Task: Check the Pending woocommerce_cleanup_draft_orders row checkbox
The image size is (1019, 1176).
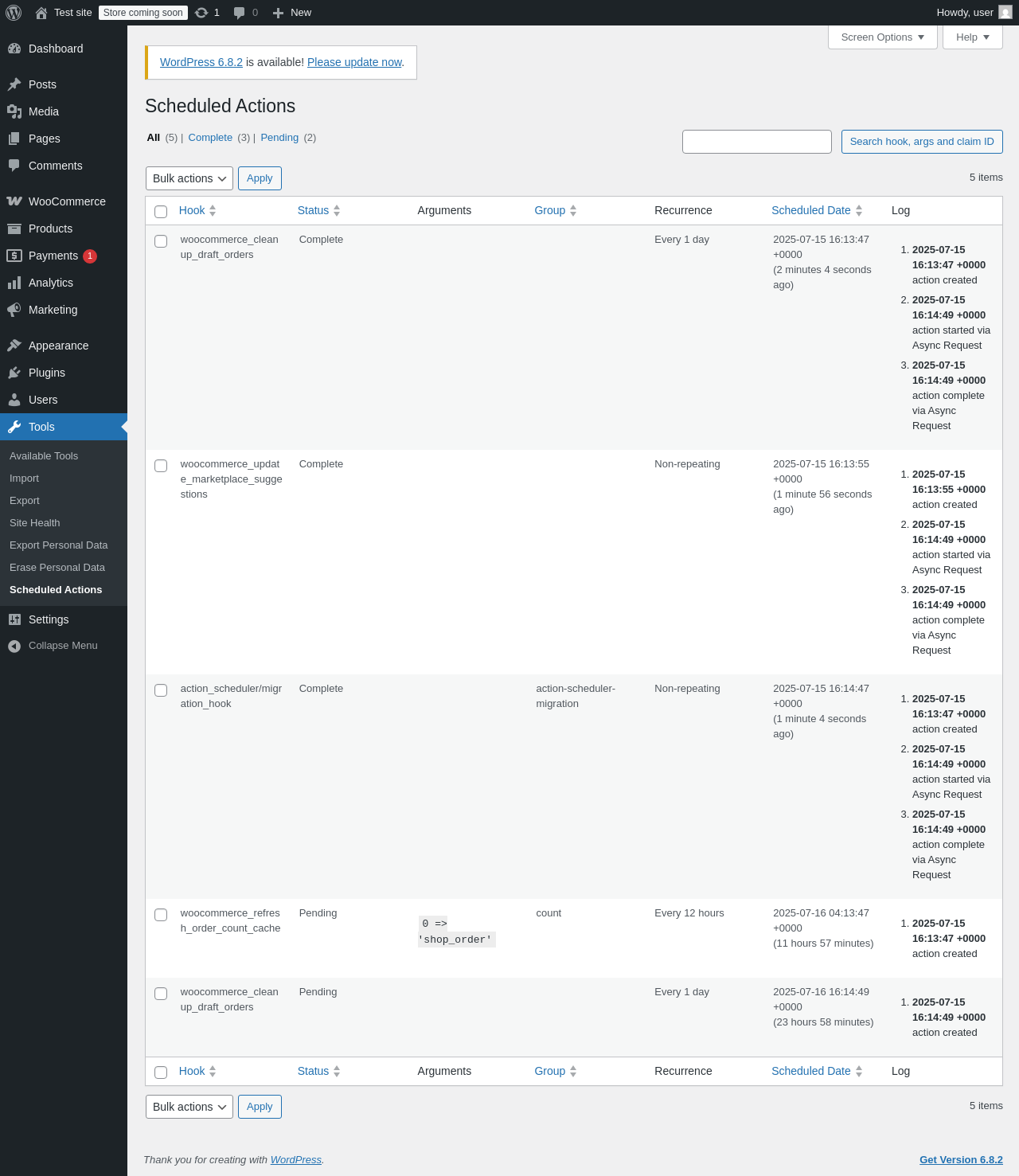Action: 161,994
